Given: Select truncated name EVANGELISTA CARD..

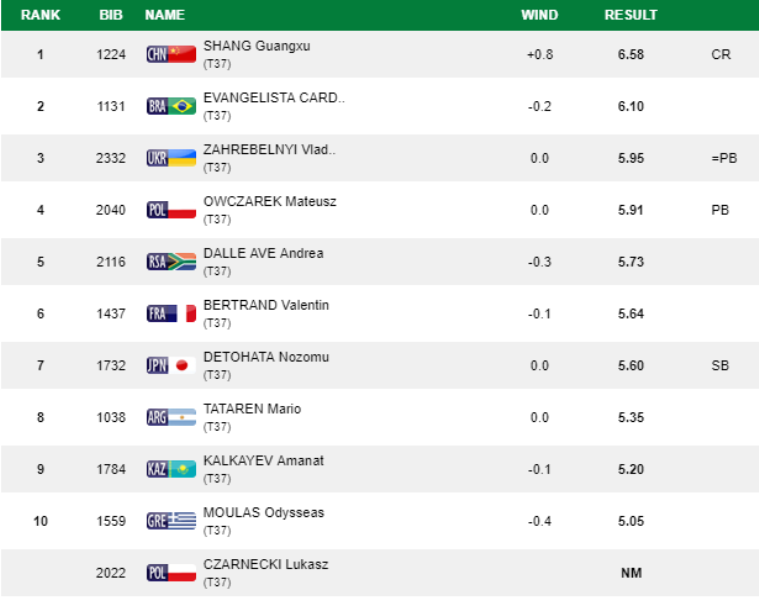Looking at the screenshot, I should [x=274, y=98].
